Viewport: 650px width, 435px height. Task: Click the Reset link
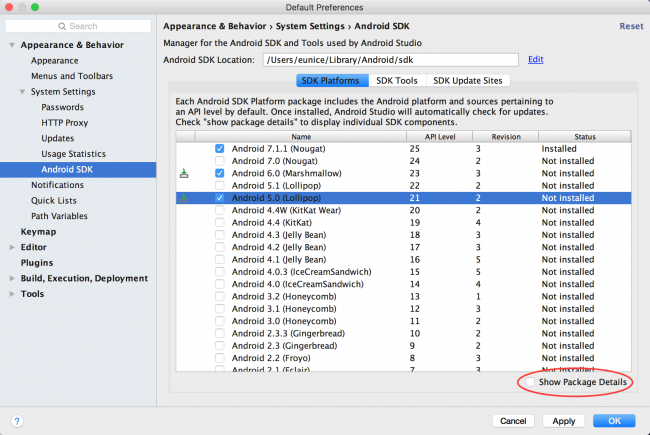(x=631, y=26)
